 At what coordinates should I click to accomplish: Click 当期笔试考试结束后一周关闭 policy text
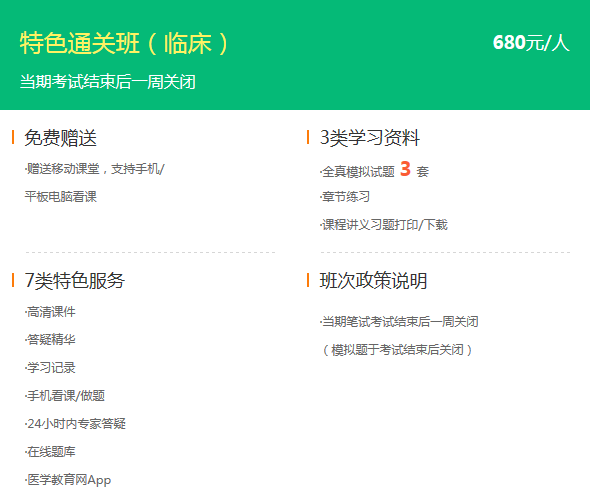(x=399, y=322)
